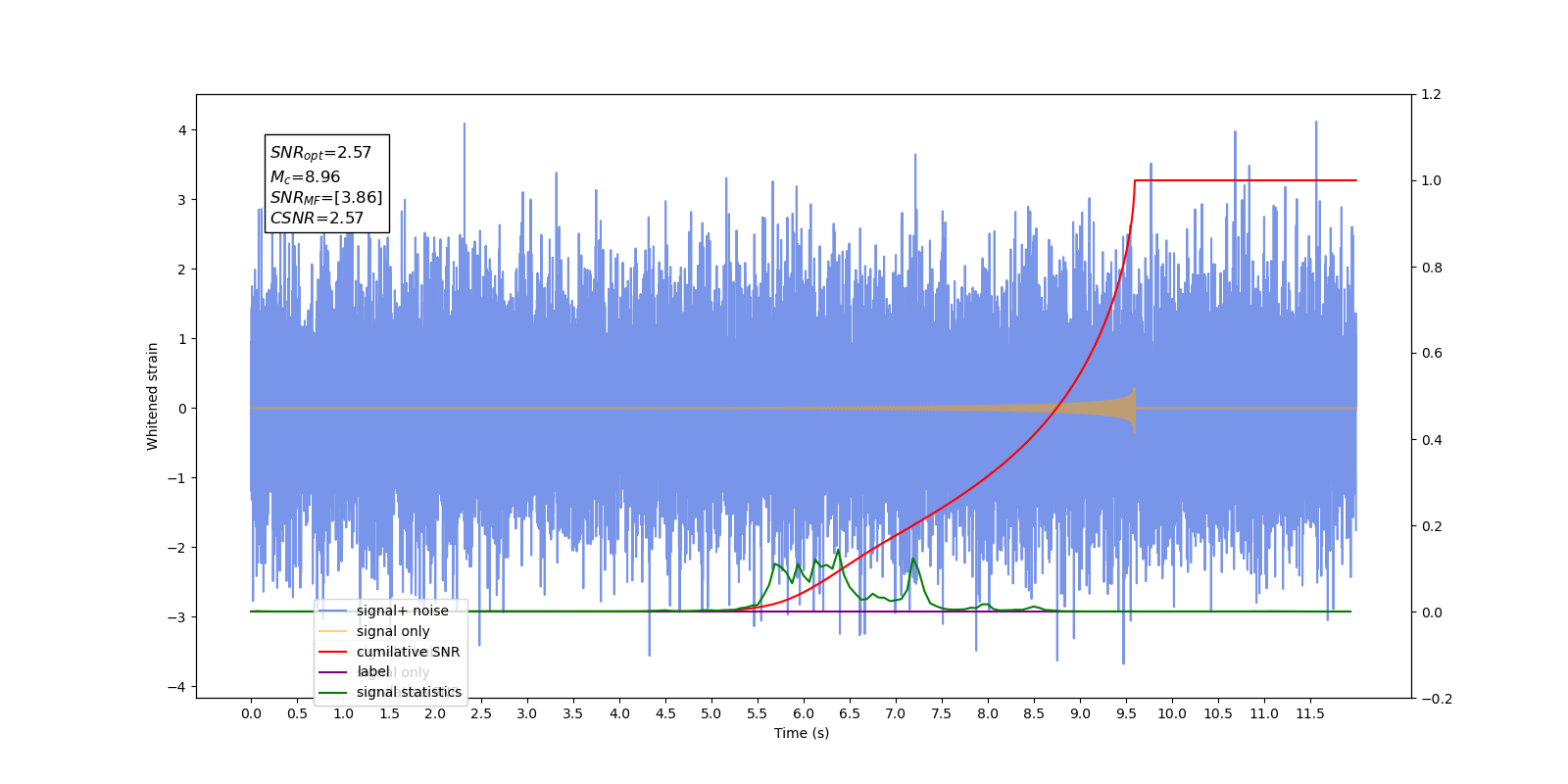Click the 6.0 tick on time axis
Viewport: 1568px width, 784px height.
pyautogui.click(x=804, y=713)
